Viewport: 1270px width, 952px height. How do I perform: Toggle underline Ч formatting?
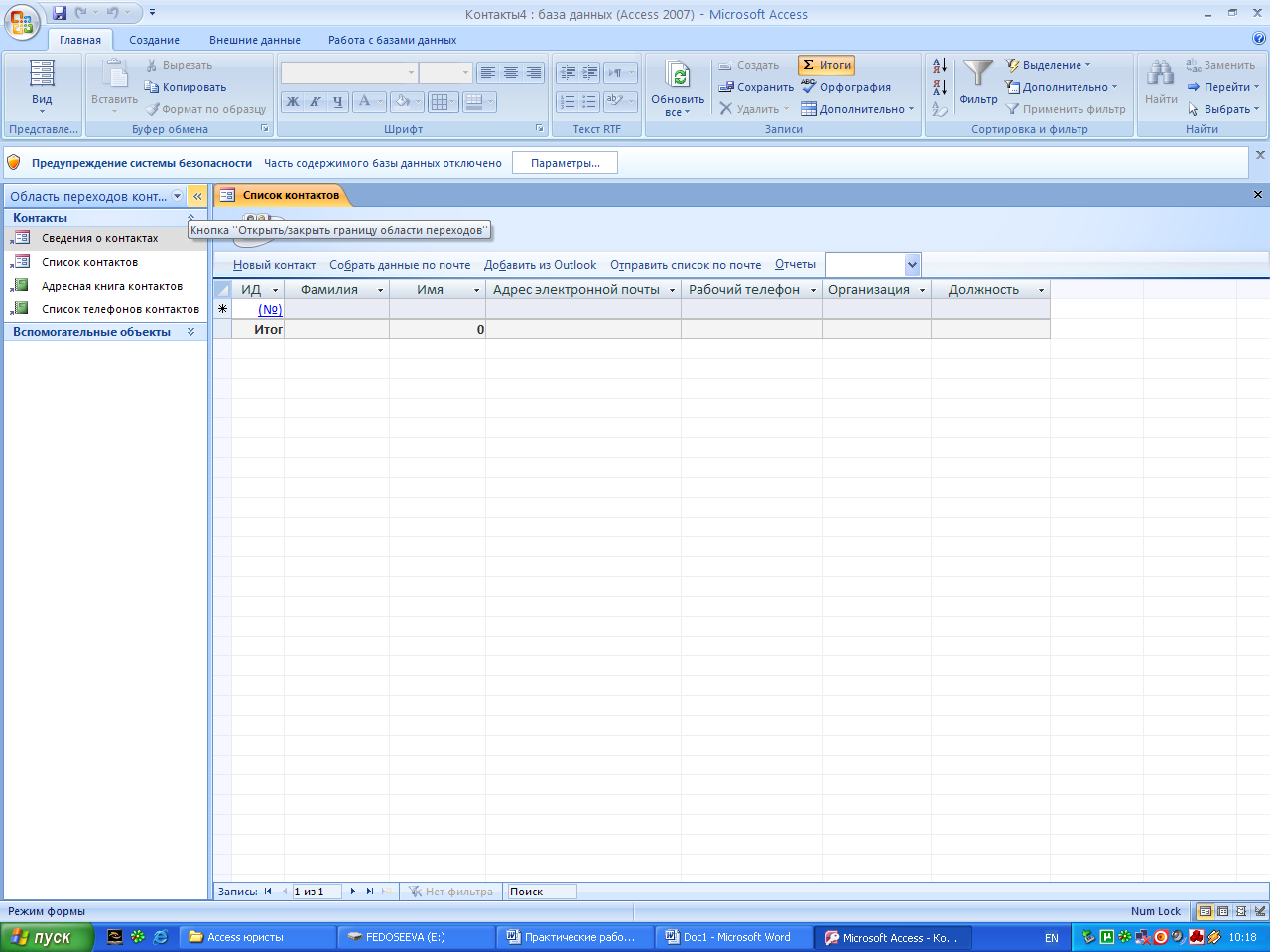tap(338, 101)
